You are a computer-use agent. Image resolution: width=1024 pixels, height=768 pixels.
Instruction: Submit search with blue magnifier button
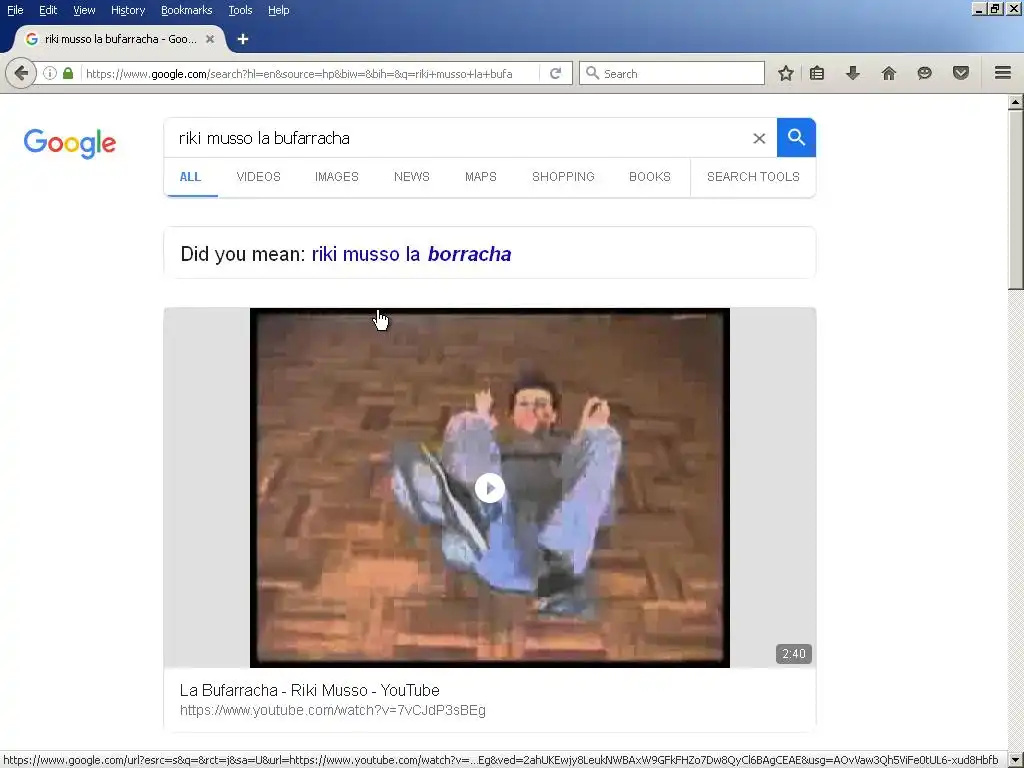pos(796,138)
